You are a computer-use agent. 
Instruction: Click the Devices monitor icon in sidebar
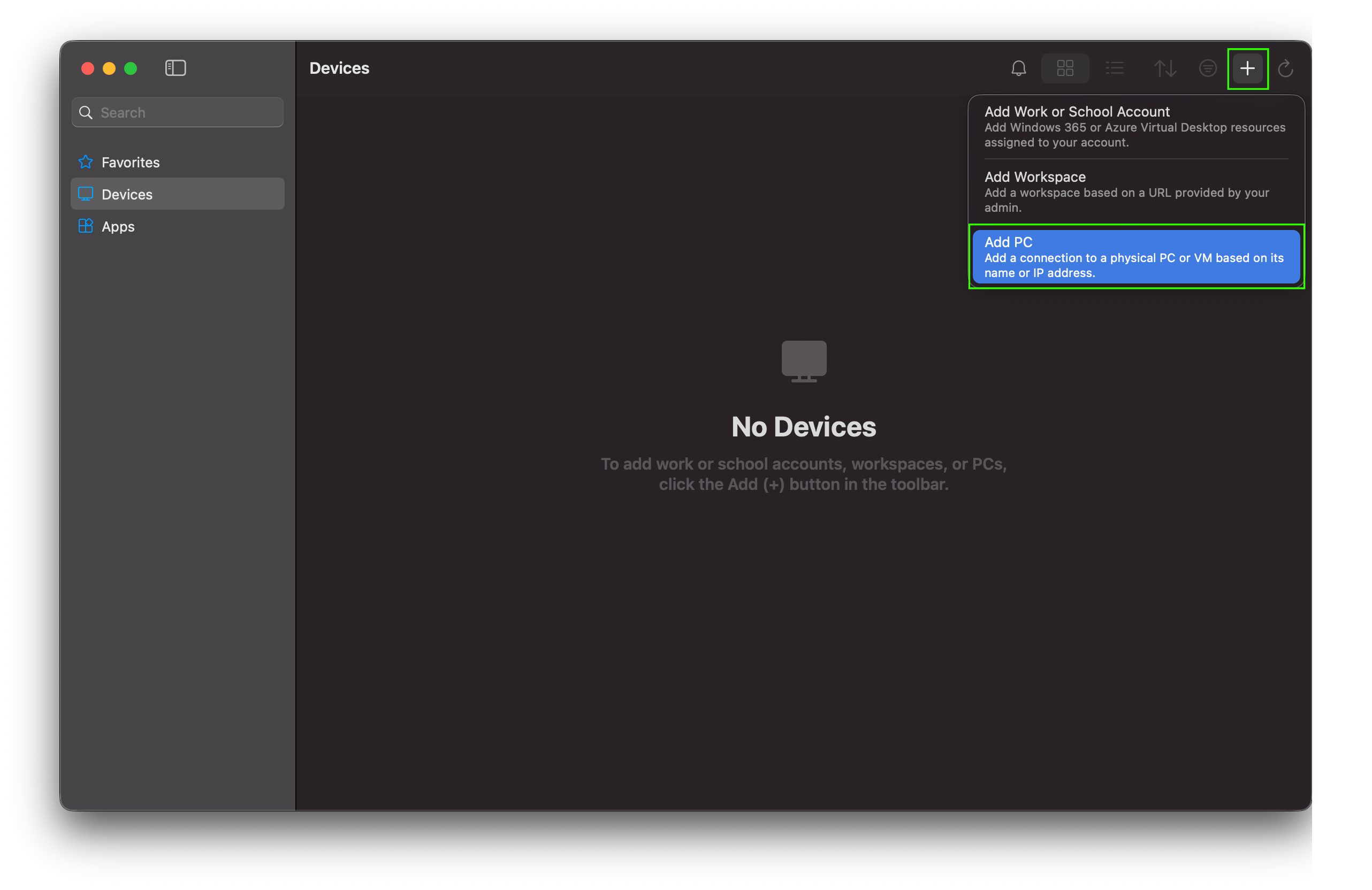[85, 194]
